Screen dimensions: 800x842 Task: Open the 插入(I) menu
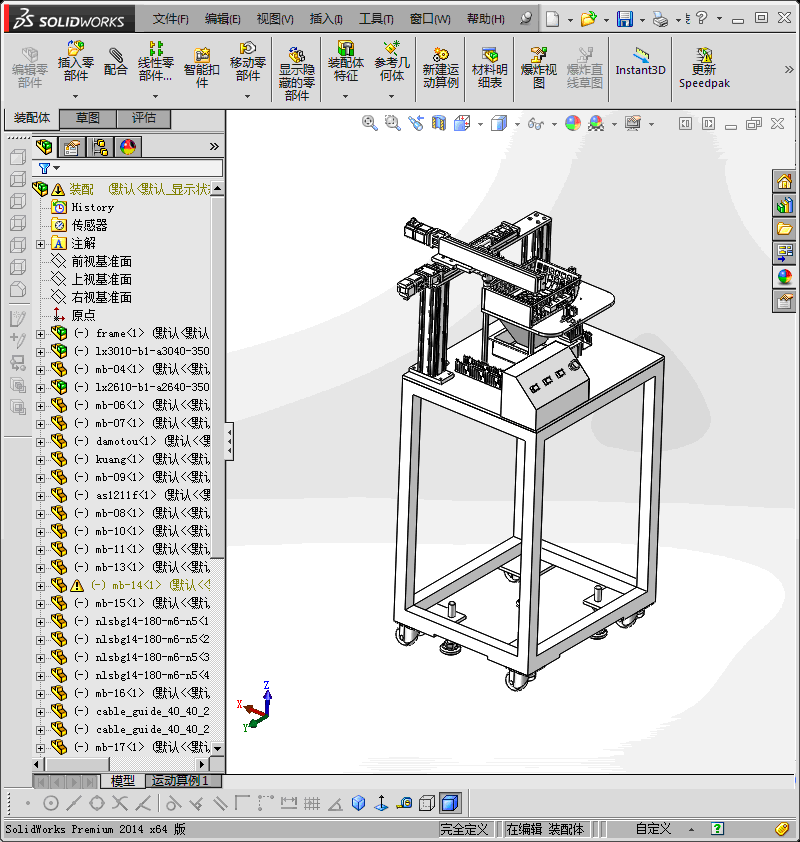tap(326, 19)
